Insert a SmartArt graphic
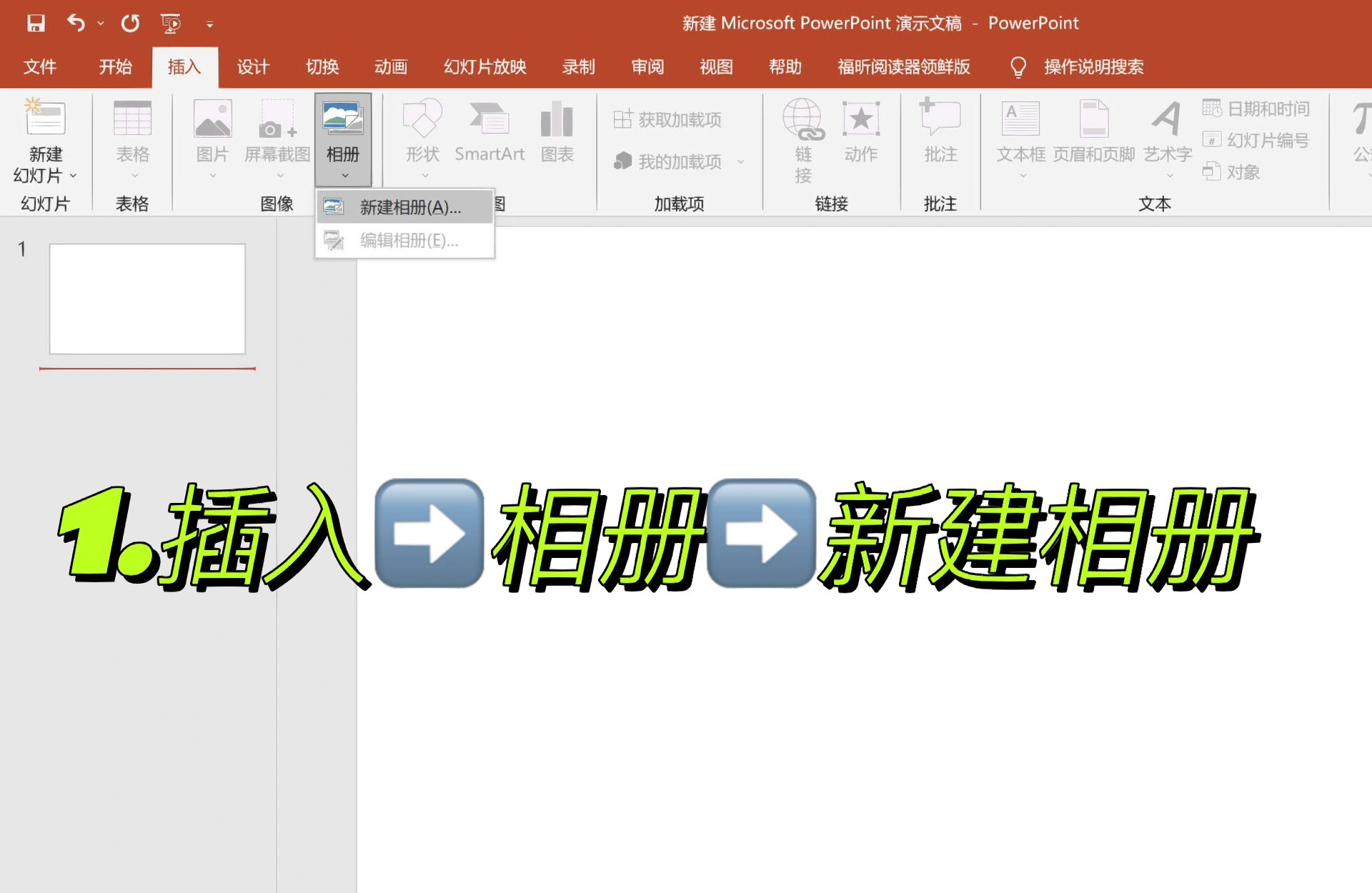Image resolution: width=1372 pixels, height=893 pixels. coord(489,132)
